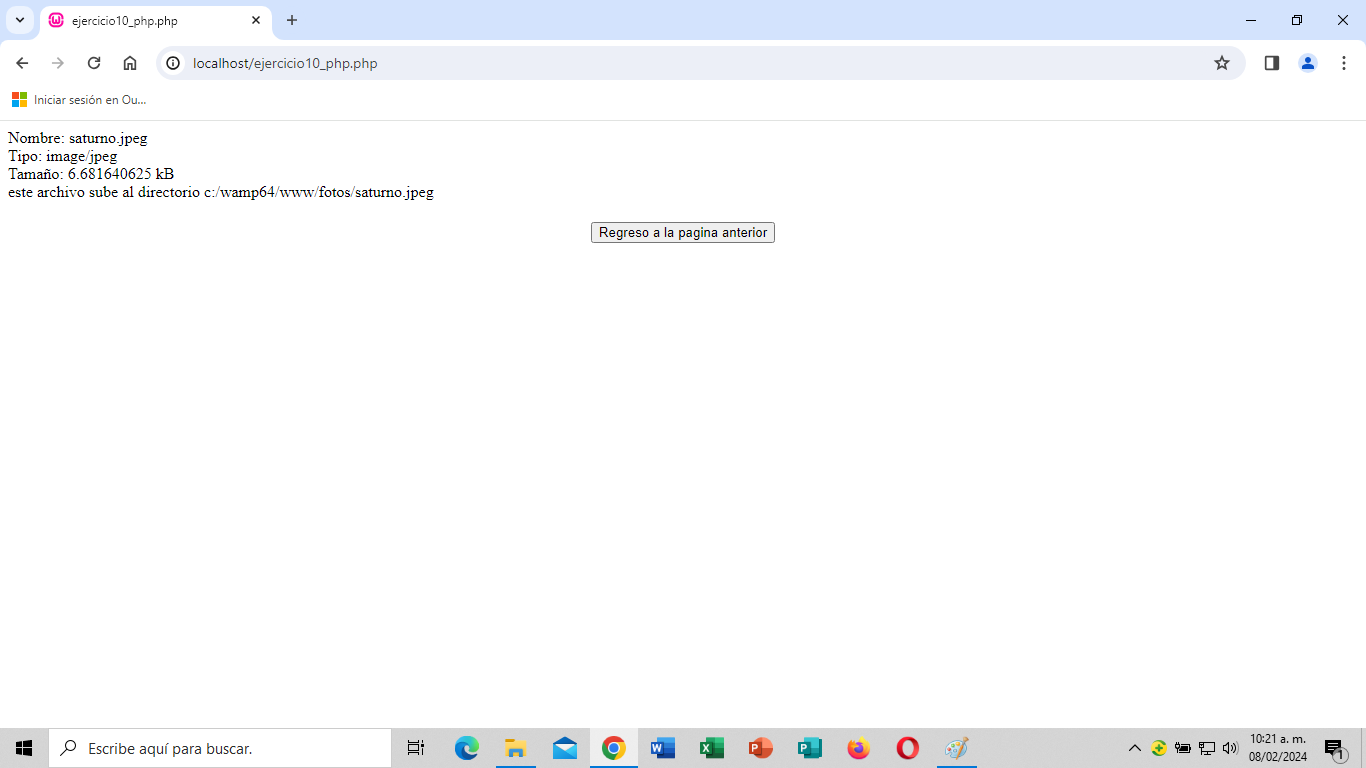Go to the browser home page
Image resolution: width=1366 pixels, height=768 pixels.
pos(130,63)
